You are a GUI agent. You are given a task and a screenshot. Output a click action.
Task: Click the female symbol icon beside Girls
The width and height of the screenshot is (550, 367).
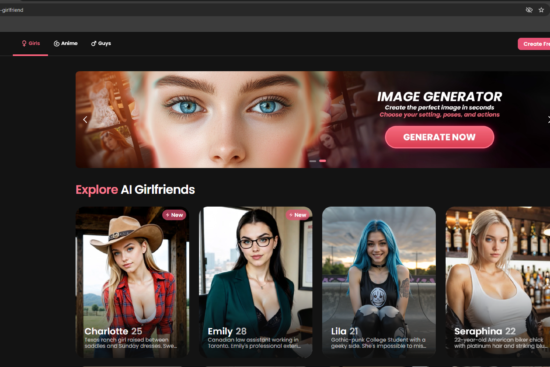point(24,44)
